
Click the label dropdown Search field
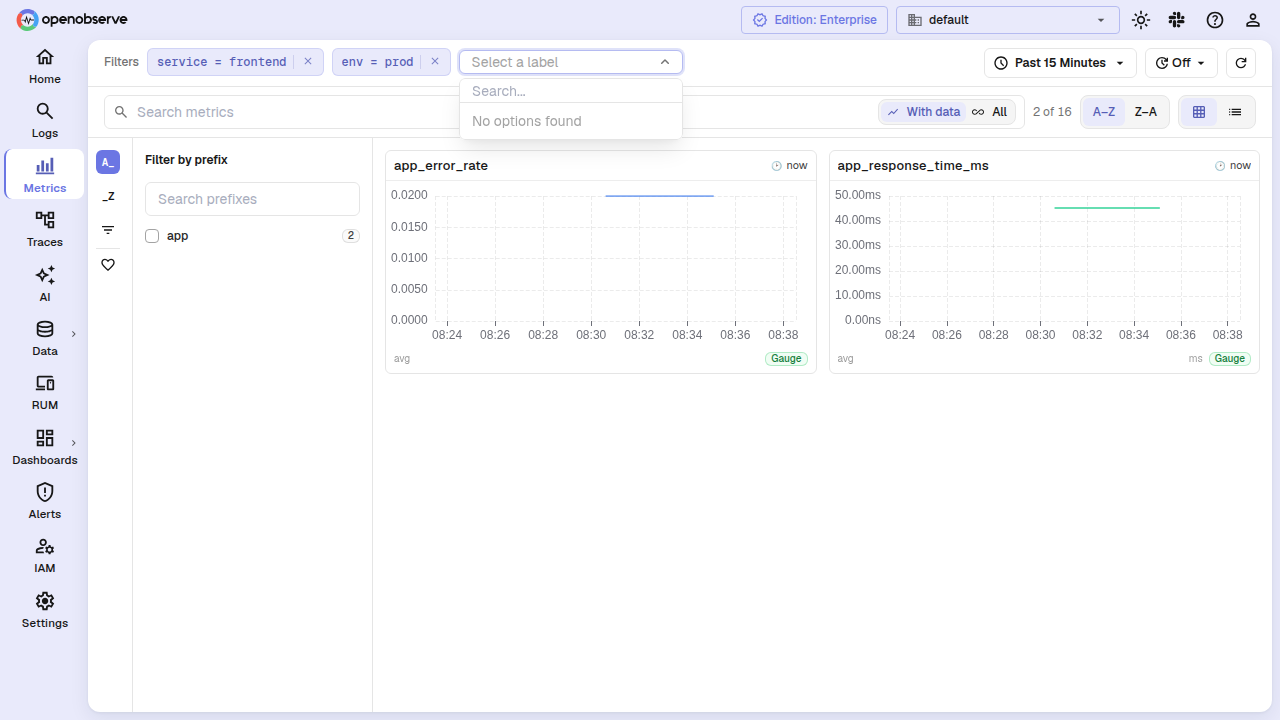tap(571, 91)
